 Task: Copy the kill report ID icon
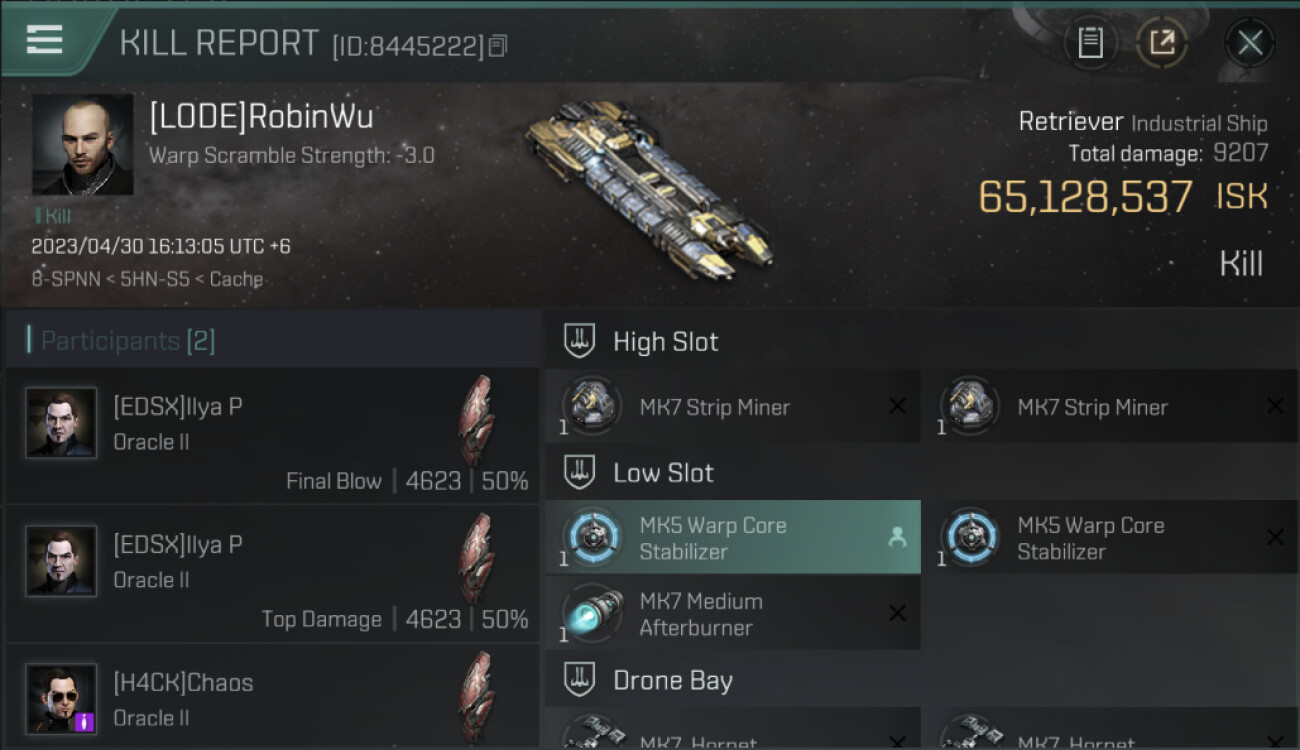[x=498, y=46]
